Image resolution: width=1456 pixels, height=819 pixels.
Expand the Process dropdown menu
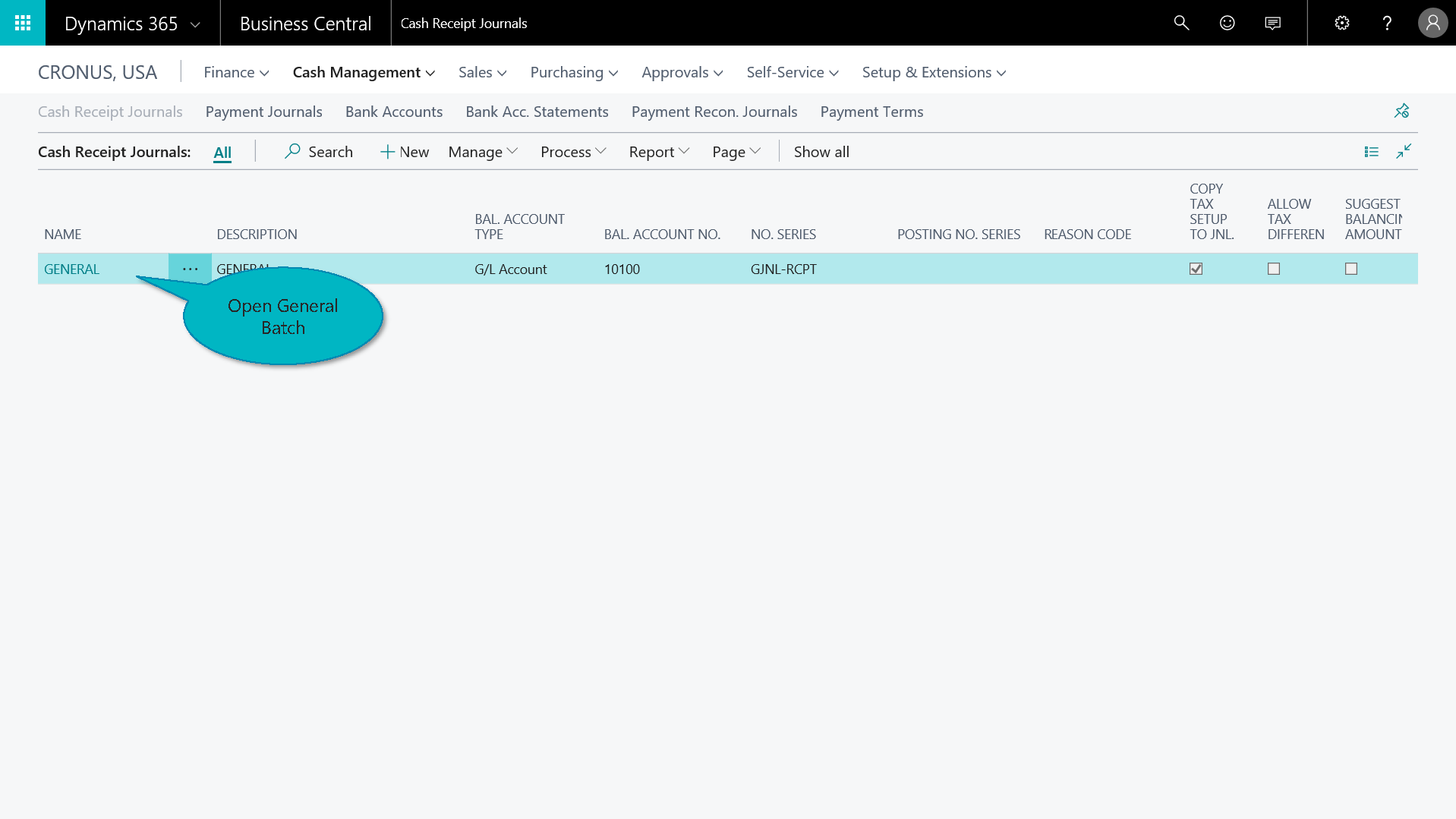[573, 152]
